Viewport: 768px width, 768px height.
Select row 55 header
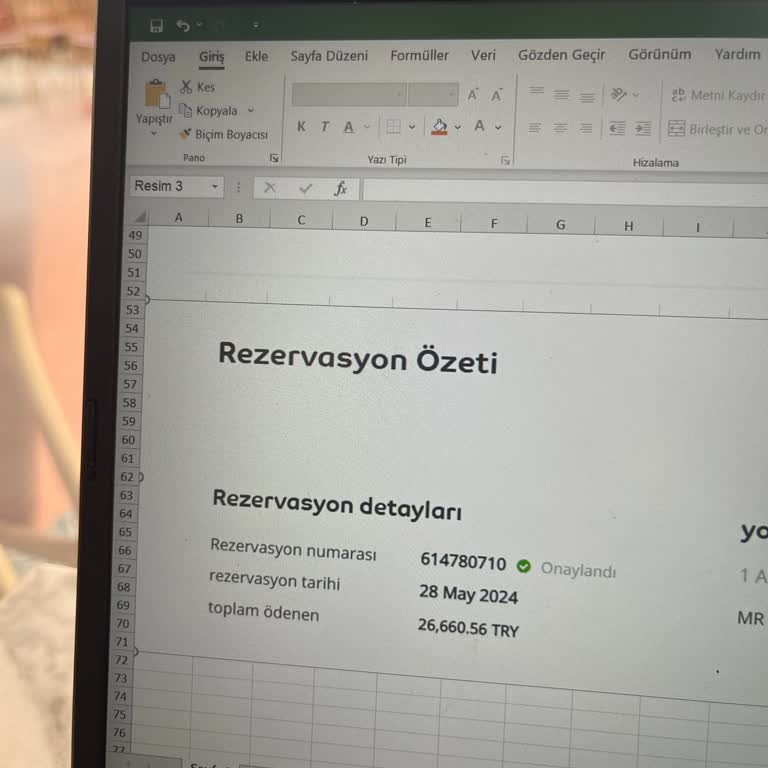(131, 347)
